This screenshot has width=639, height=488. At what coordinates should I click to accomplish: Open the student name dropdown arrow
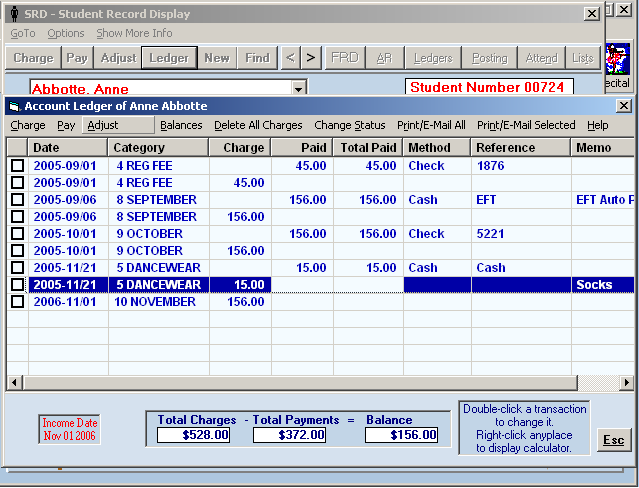(x=299, y=88)
